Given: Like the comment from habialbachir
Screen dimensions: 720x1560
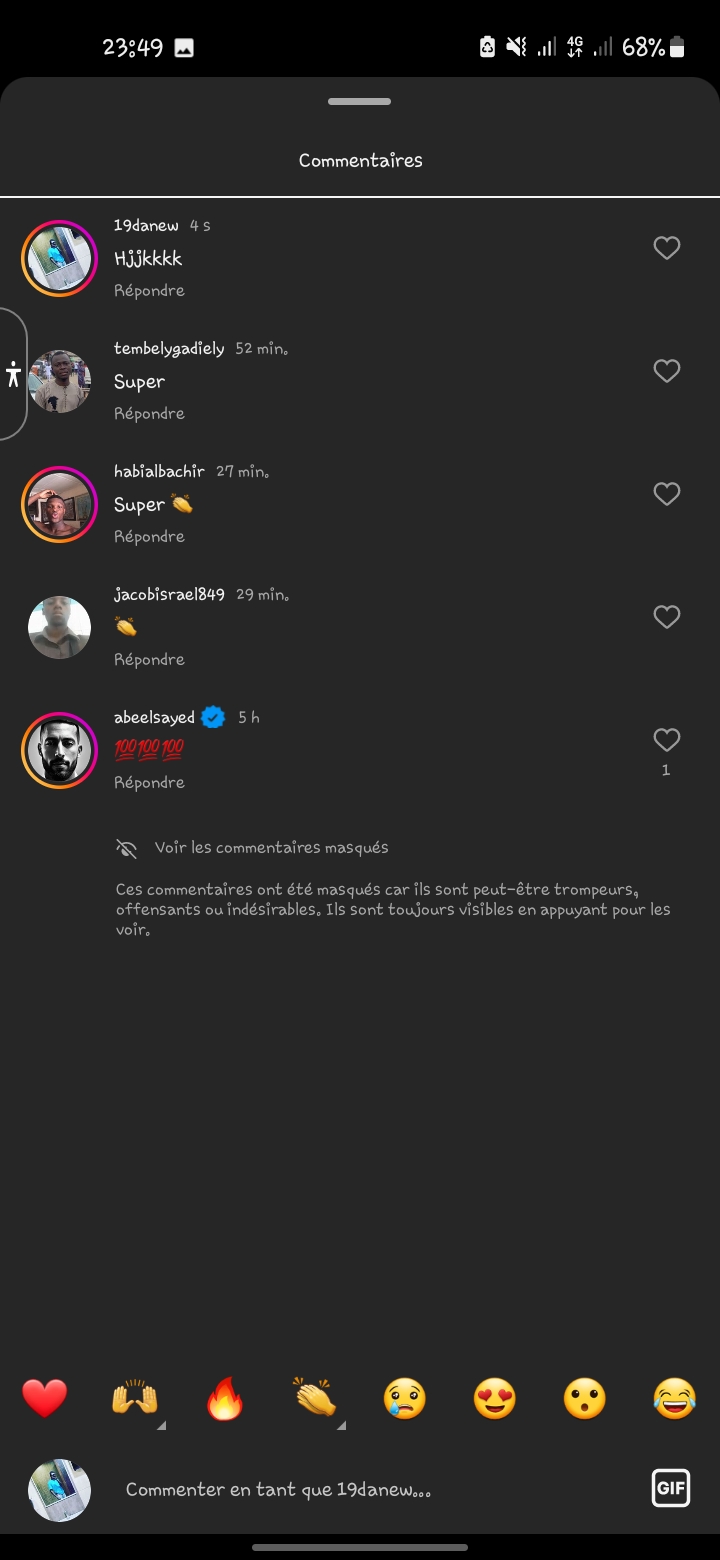Looking at the screenshot, I should click(666, 494).
